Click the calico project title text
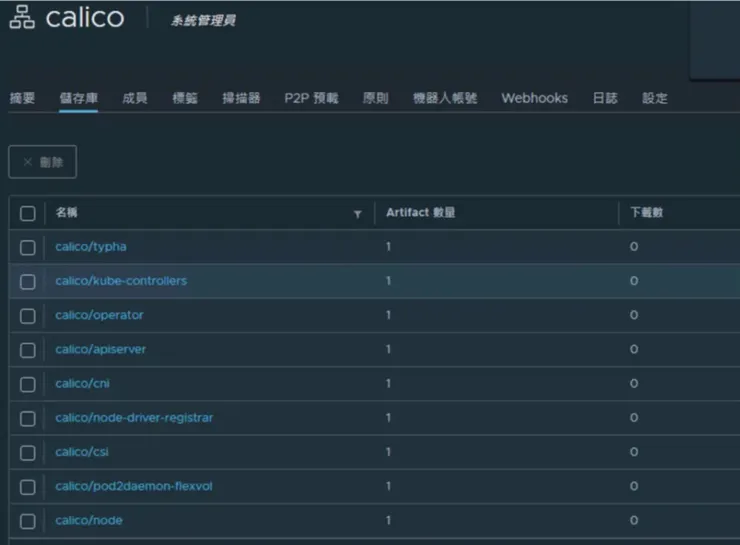The width and height of the screenshot is (740, 545). coord(85,17)
